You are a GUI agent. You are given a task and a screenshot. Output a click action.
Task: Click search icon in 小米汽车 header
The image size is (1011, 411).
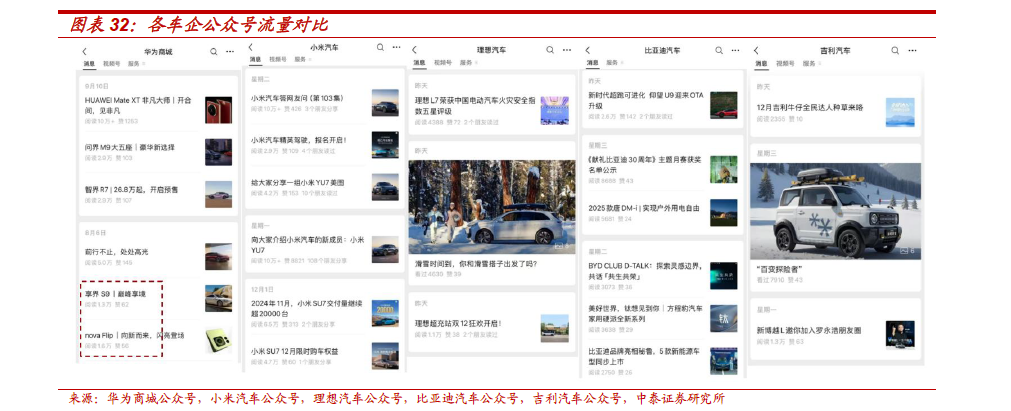pyautogui.click(x=379, y=48)
